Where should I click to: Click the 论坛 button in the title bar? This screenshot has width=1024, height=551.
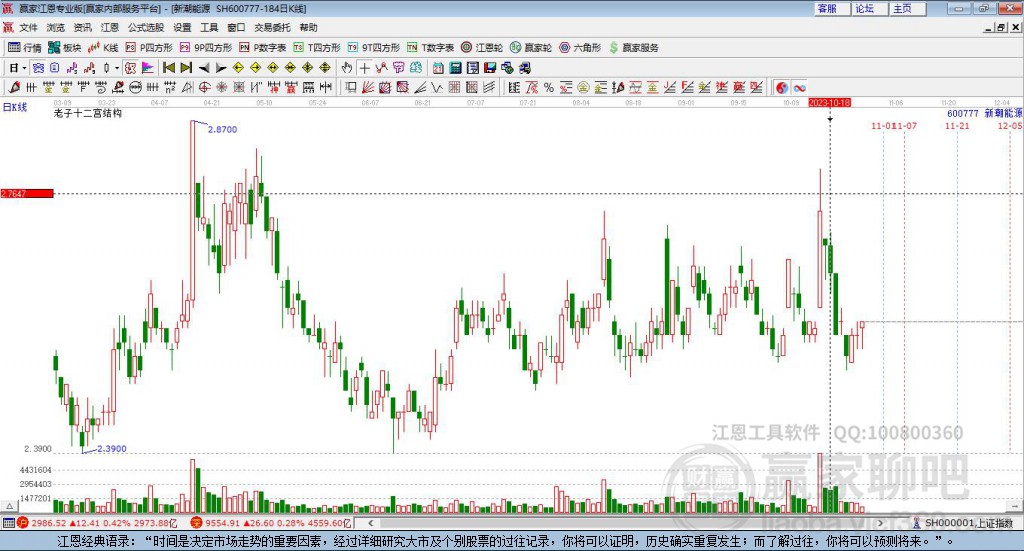point(869,8)
